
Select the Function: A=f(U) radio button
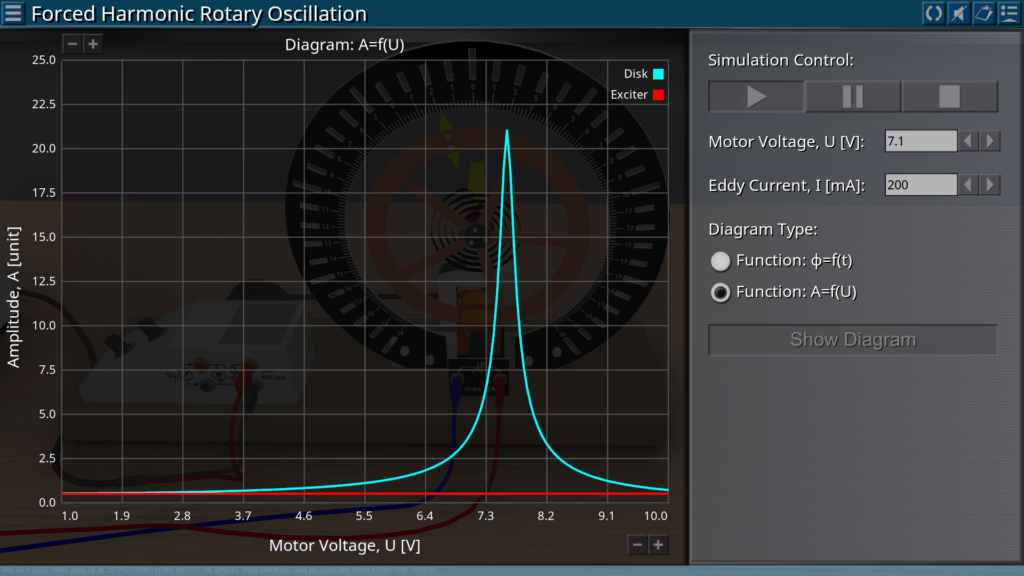[720, 293]
